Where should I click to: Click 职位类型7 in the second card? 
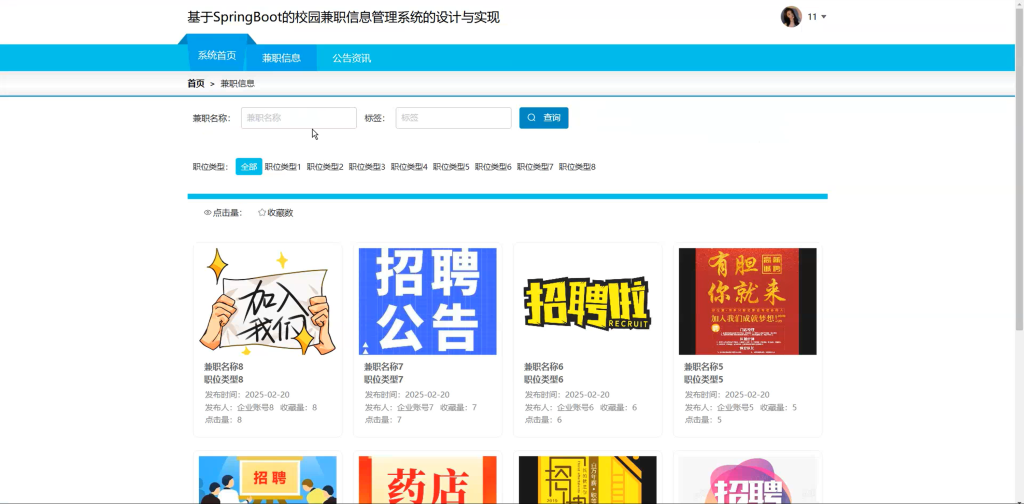coord(383,379)
